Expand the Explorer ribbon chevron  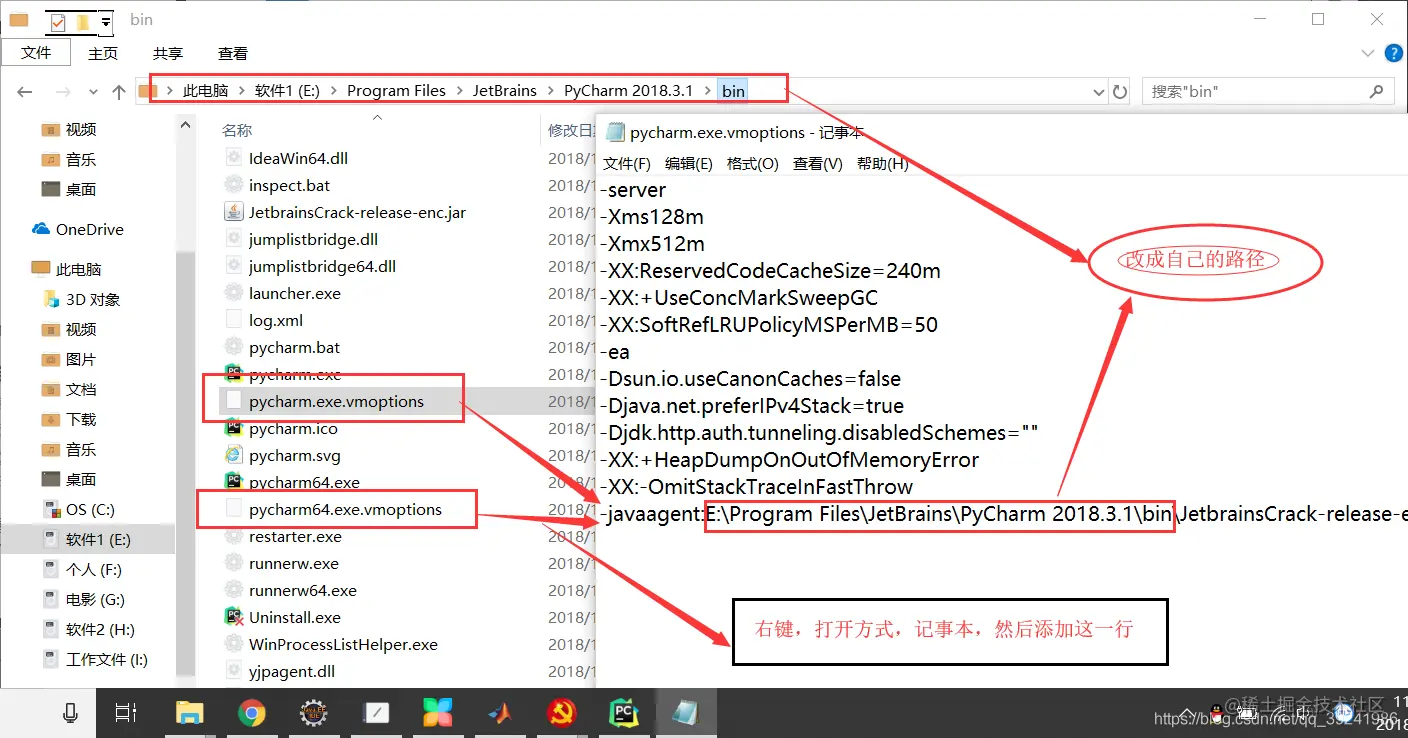1368,53
